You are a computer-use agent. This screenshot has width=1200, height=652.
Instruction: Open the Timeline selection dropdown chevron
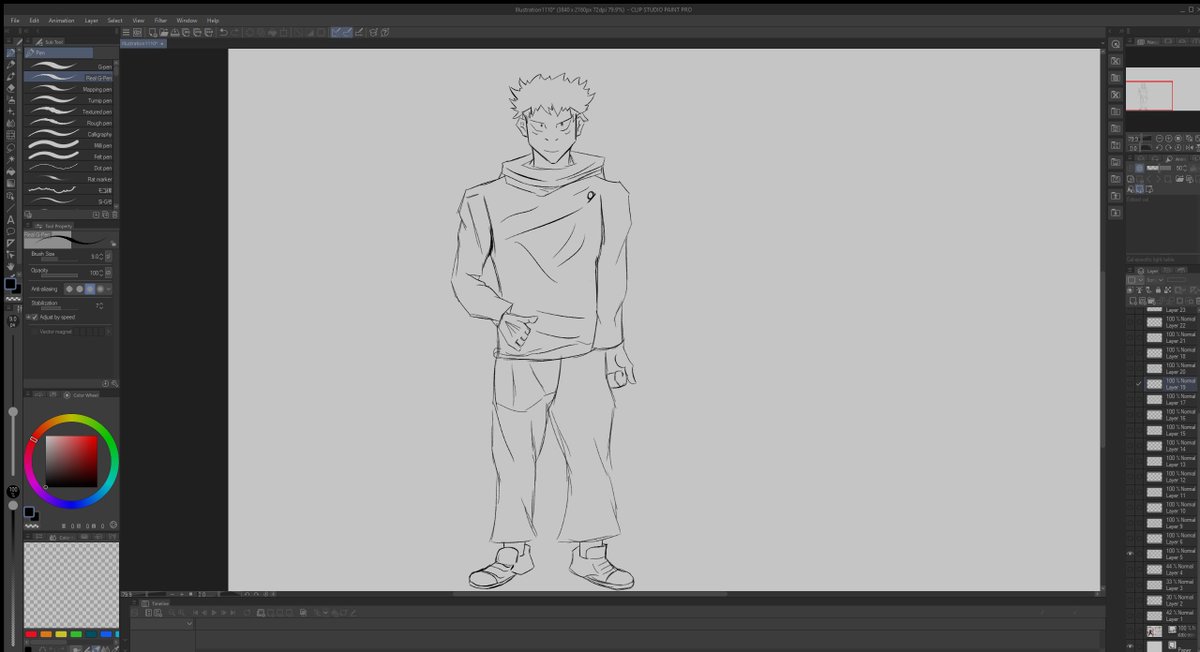coord(189,623)
